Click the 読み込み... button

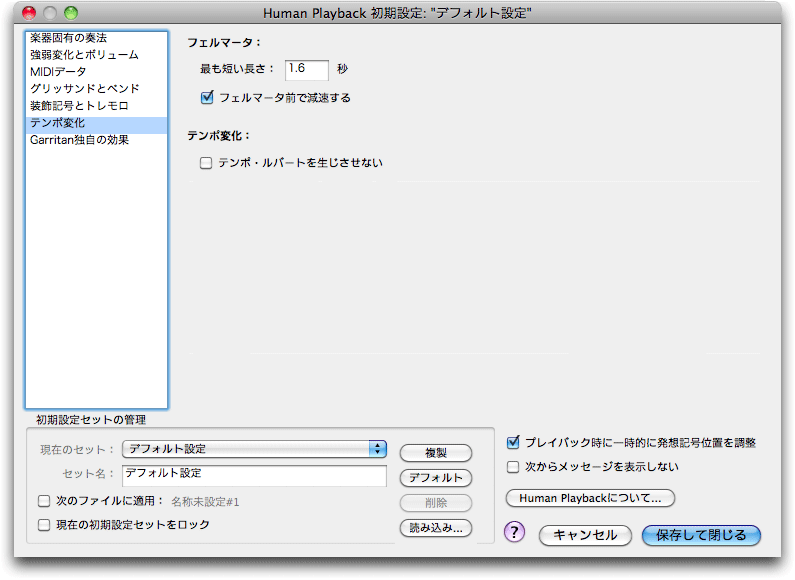[436, 528]
